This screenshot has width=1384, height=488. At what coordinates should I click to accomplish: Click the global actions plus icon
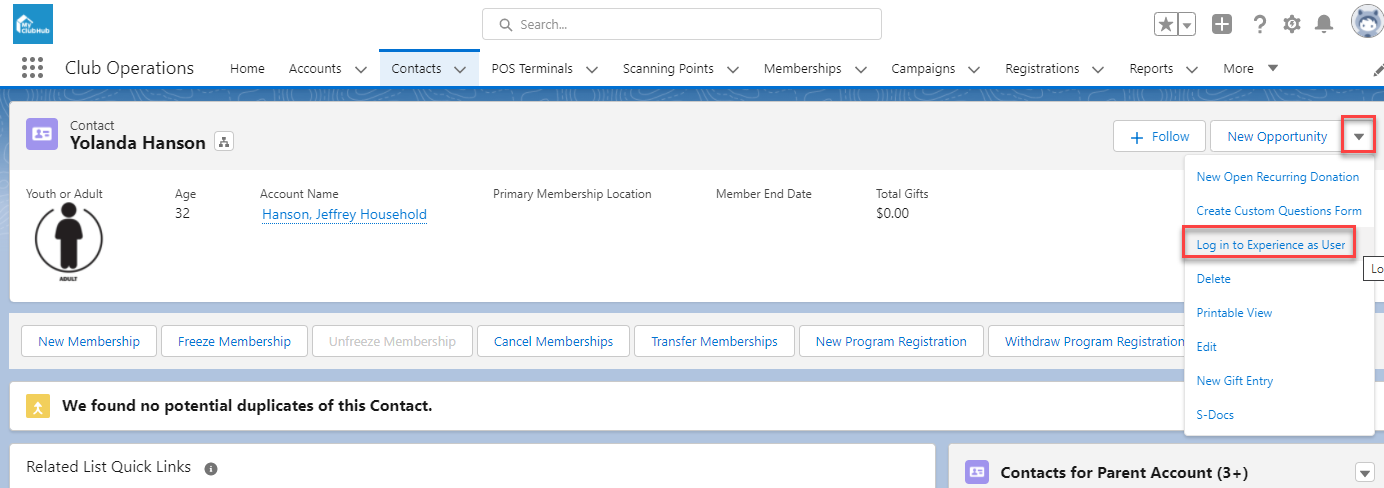coord(1222,24)
